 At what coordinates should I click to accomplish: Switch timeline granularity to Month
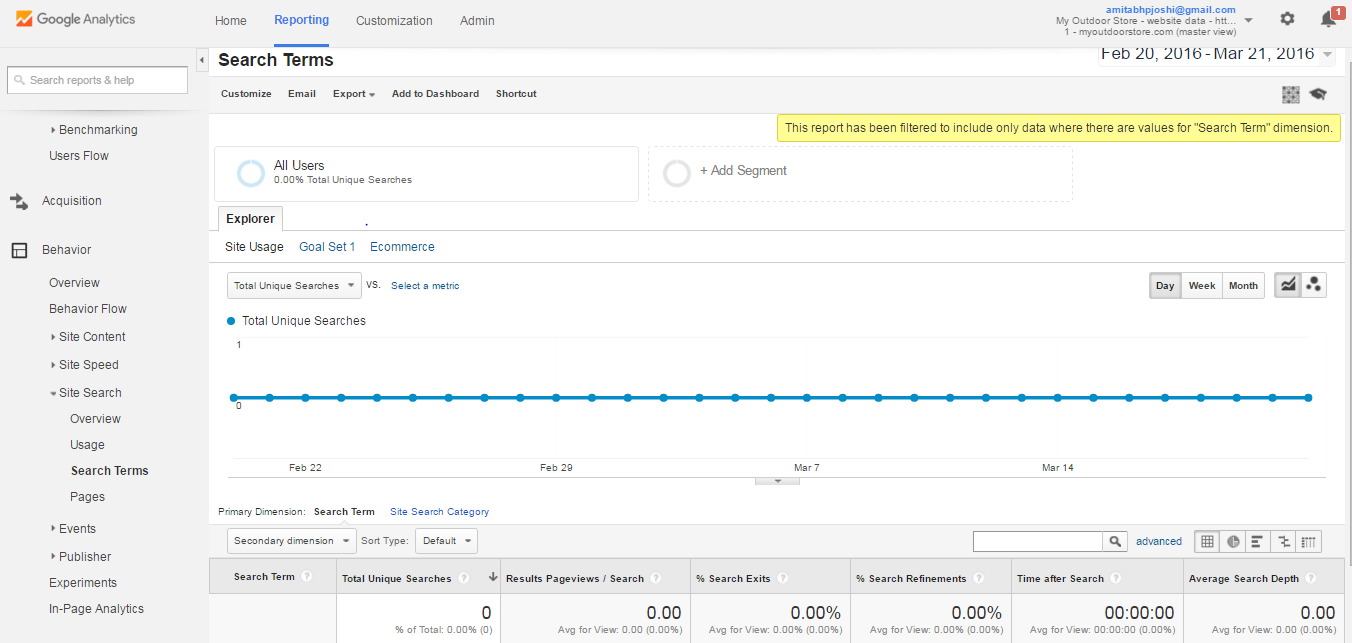[1242, 285]
